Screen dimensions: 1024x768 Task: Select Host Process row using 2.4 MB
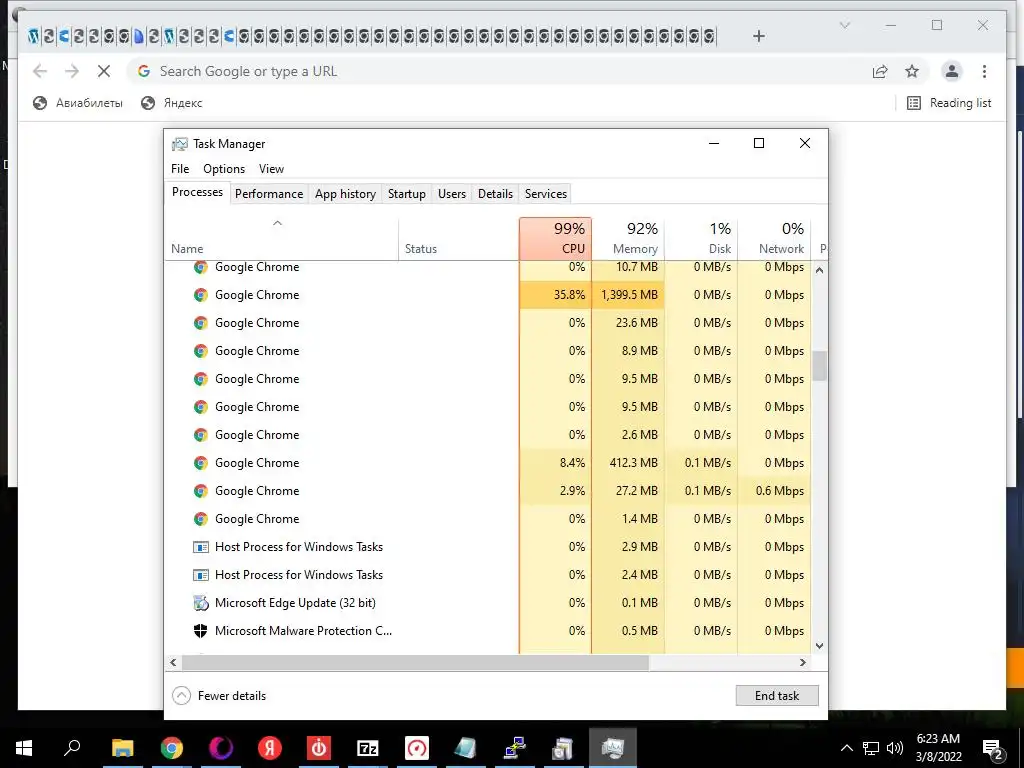click(x=488, y=575)
